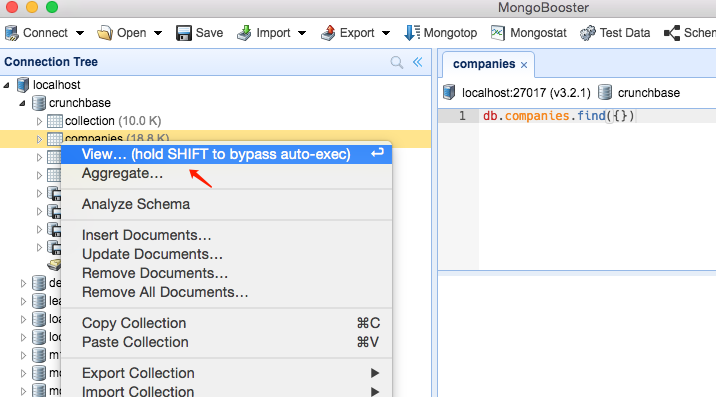
Task: Choose View… from context menu
Action: tap(226, 154)
